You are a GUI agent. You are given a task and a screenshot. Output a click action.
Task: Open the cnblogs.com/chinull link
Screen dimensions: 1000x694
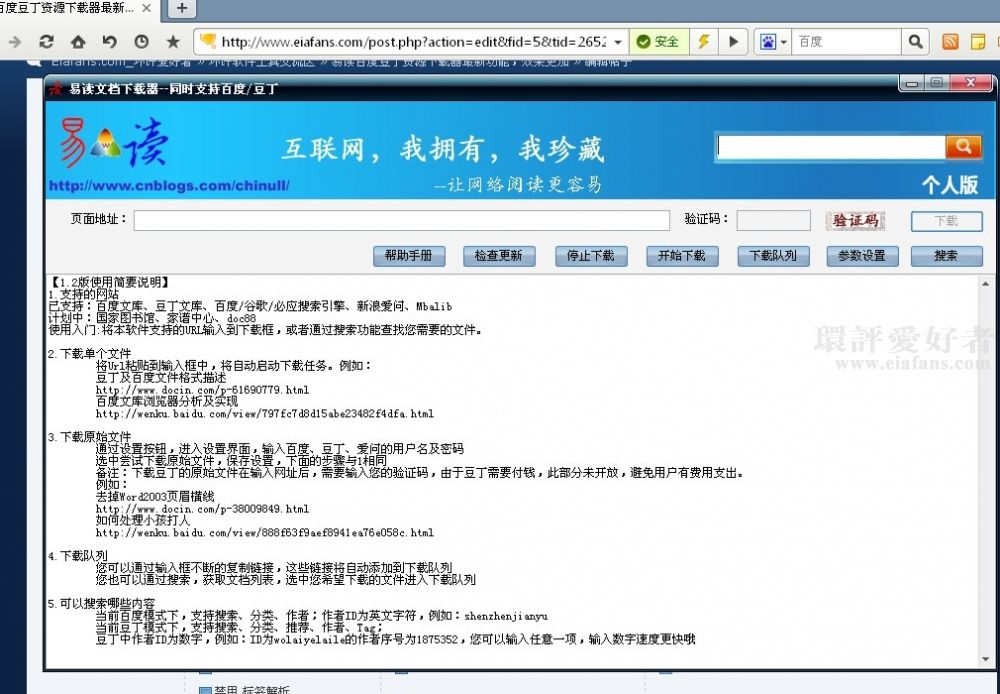click(169, 186)
